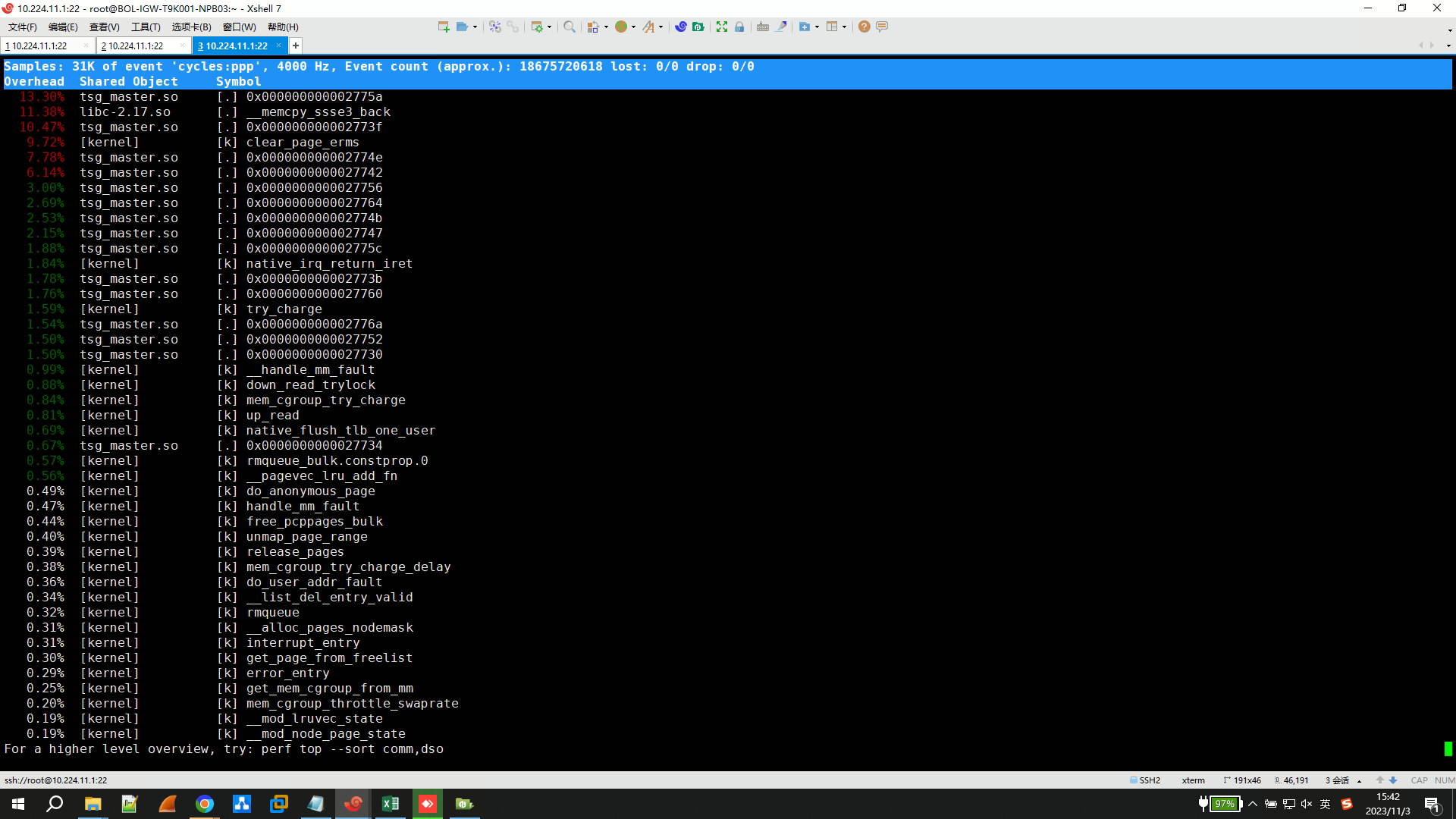Expand the layout panes dropdown arrow
The width and height of the screenshot is (1456, 819).
(x=844, y=27)
